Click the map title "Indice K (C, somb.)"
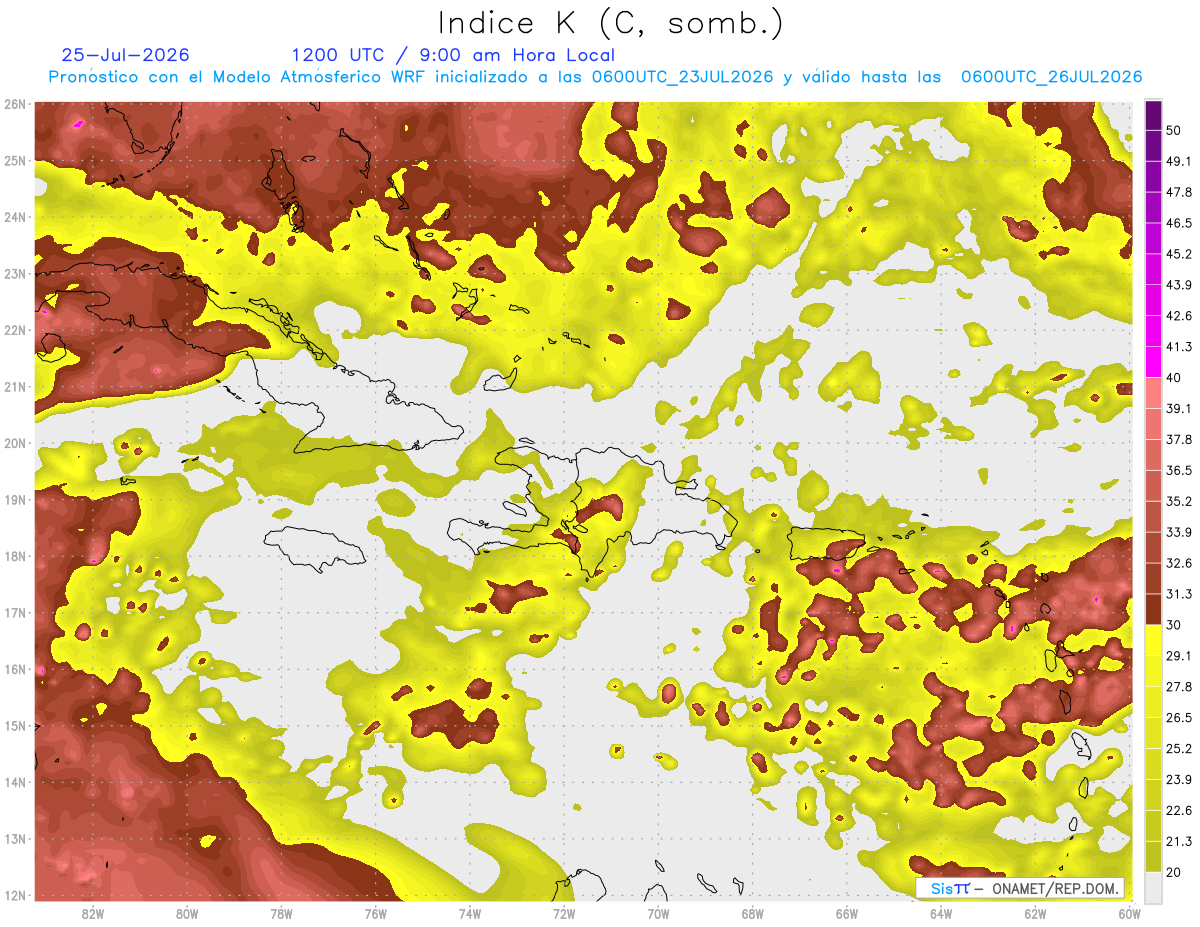This screenshot has width=1200, height=927. (611, 23)
